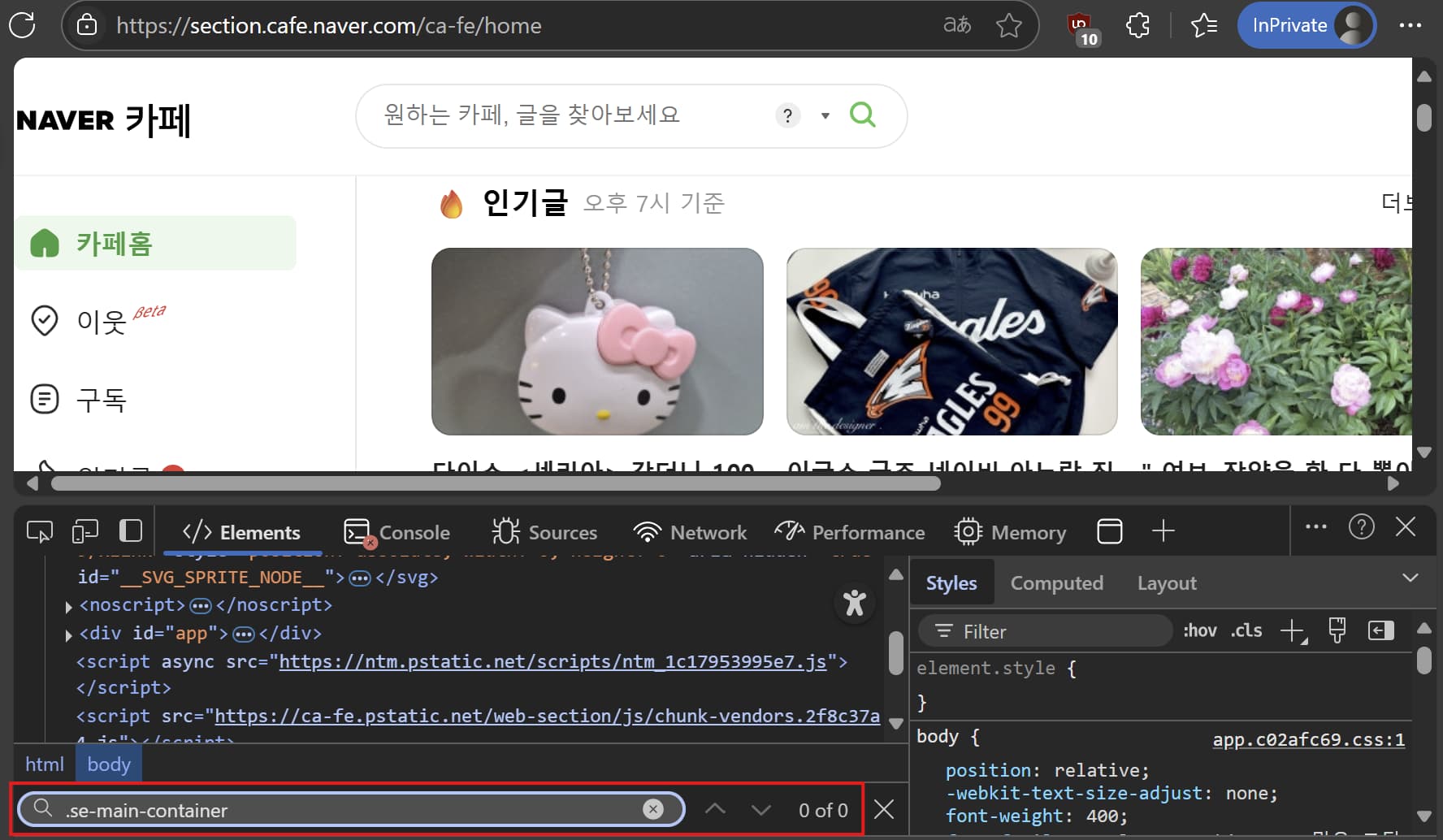The height and width of the screenshot is (840, 1443).
Task: Open the Hello Kitty keychain post thumbnail
Action: click(x=597, y=341)
